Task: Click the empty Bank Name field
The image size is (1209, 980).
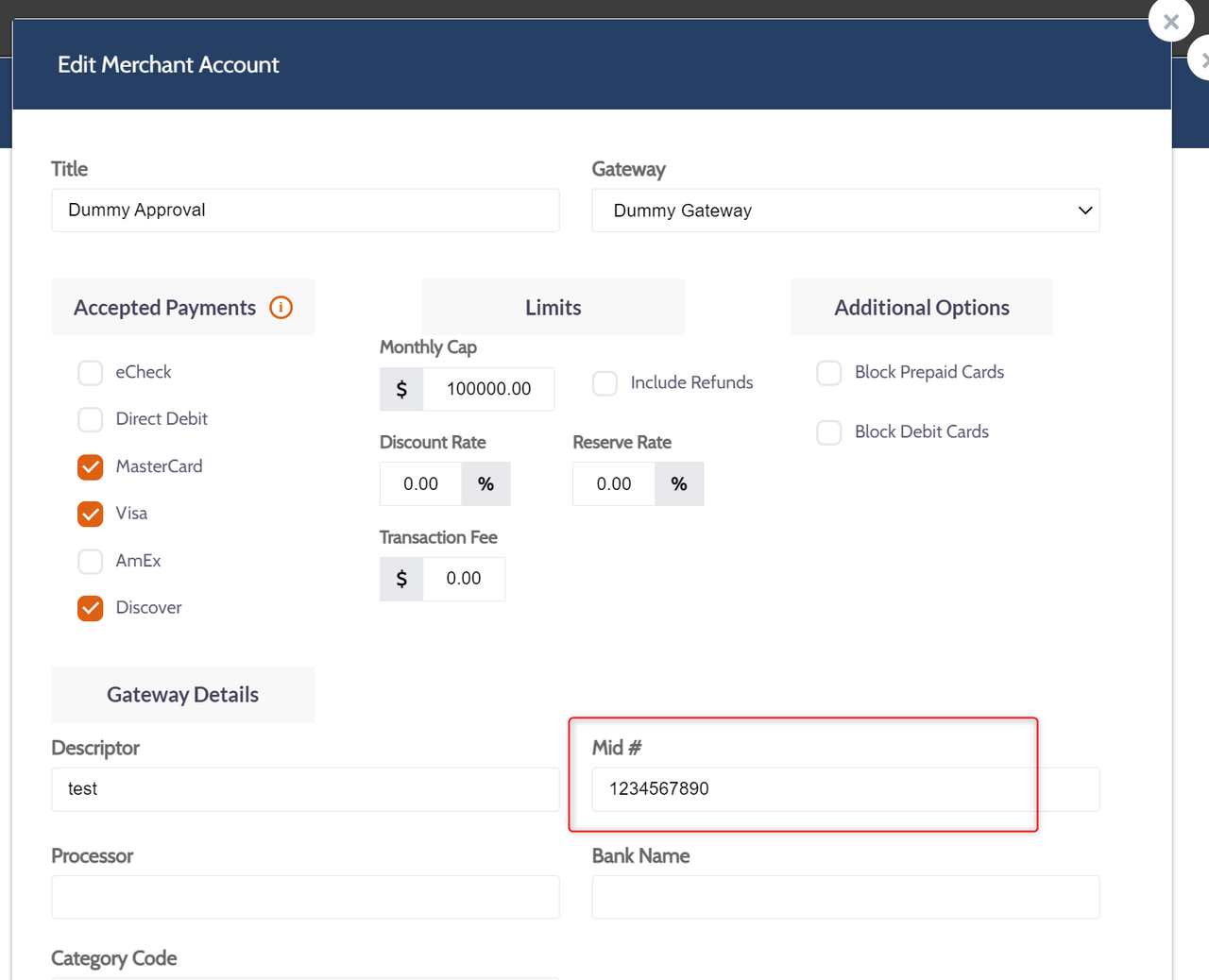Action: (845, 897)
